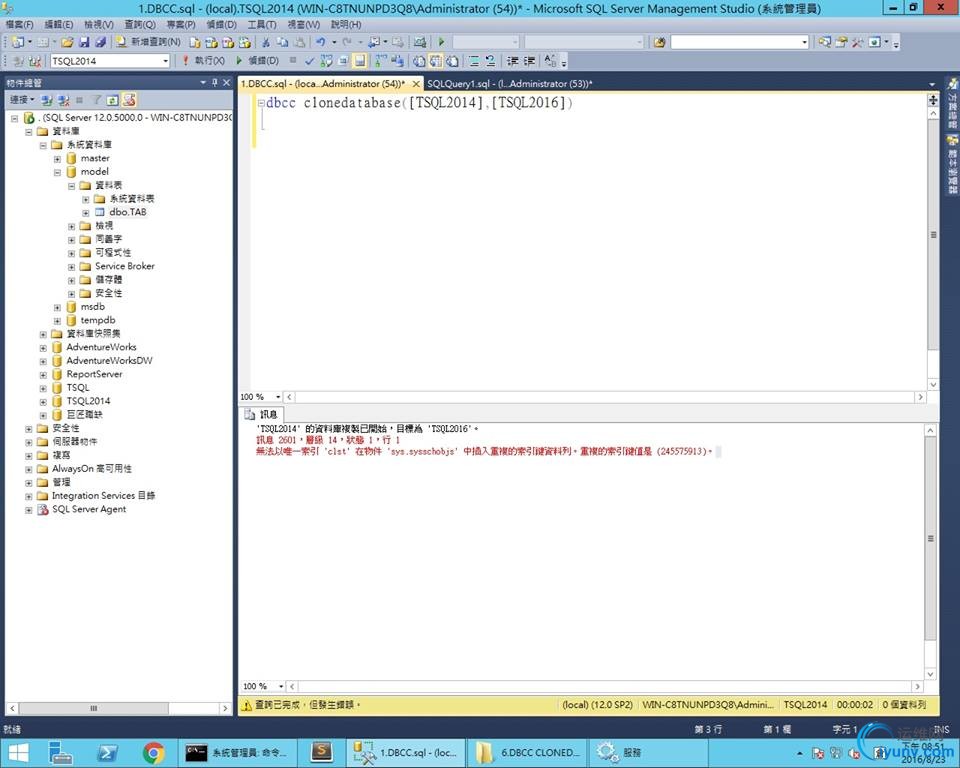Toggle the pin on Object Explorer panel
Screen dimensions: 960x768
[214, 83]
